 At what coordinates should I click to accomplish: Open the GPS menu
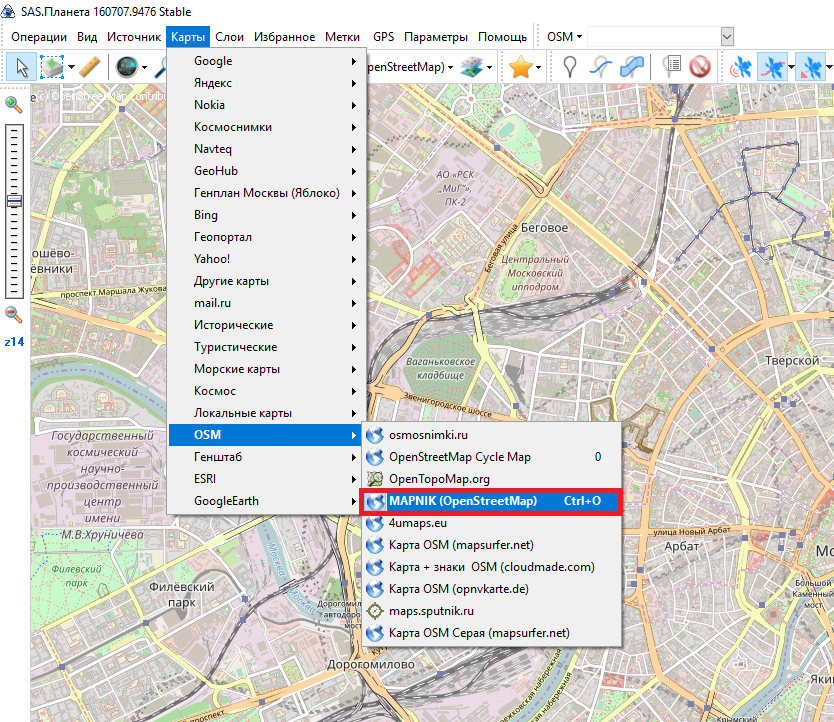click(x=383, y=37)
